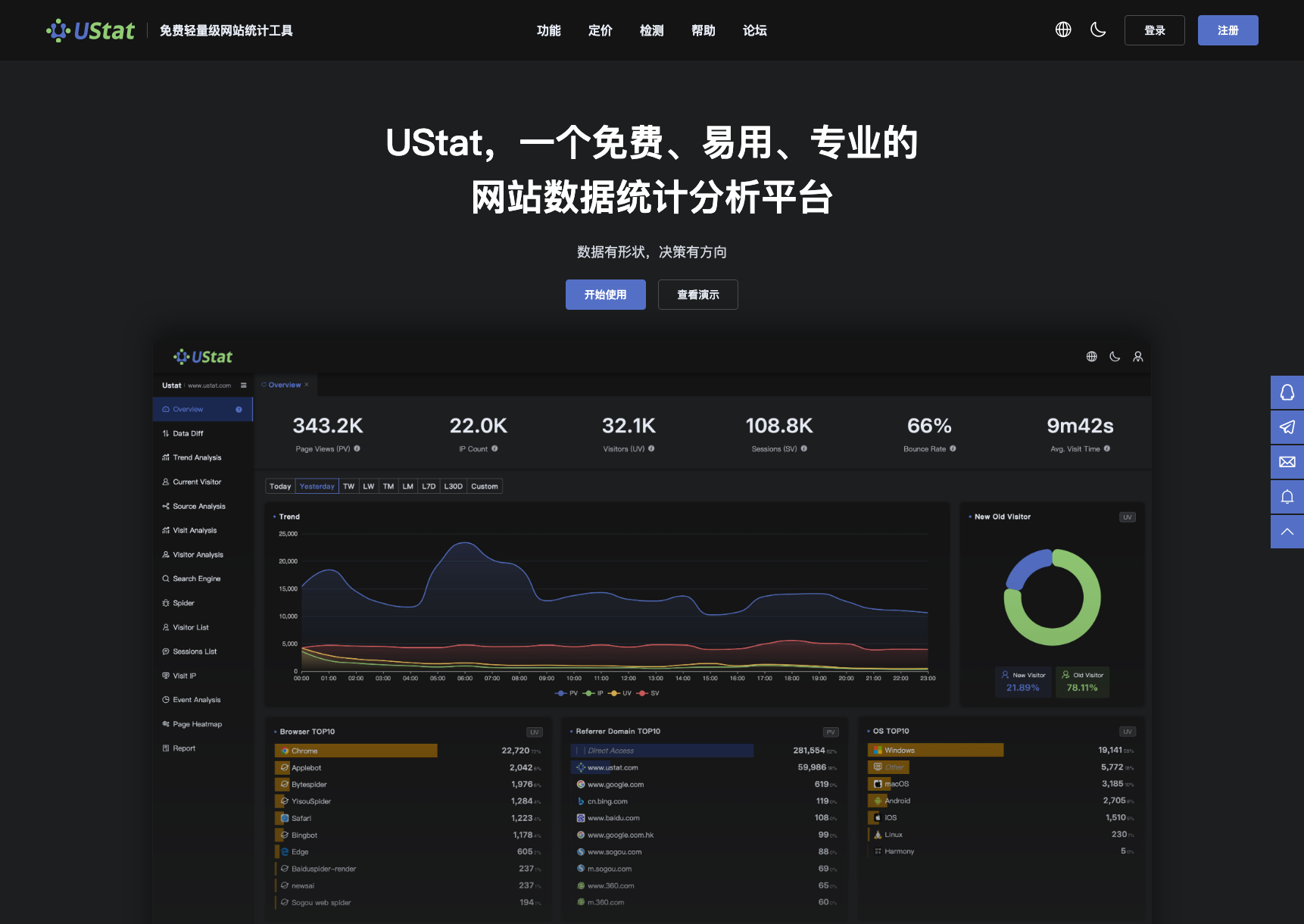The width and height of the screenshot is (1304, 924).
Task: Click the UStat logo in the header
Action: (90, 30)
